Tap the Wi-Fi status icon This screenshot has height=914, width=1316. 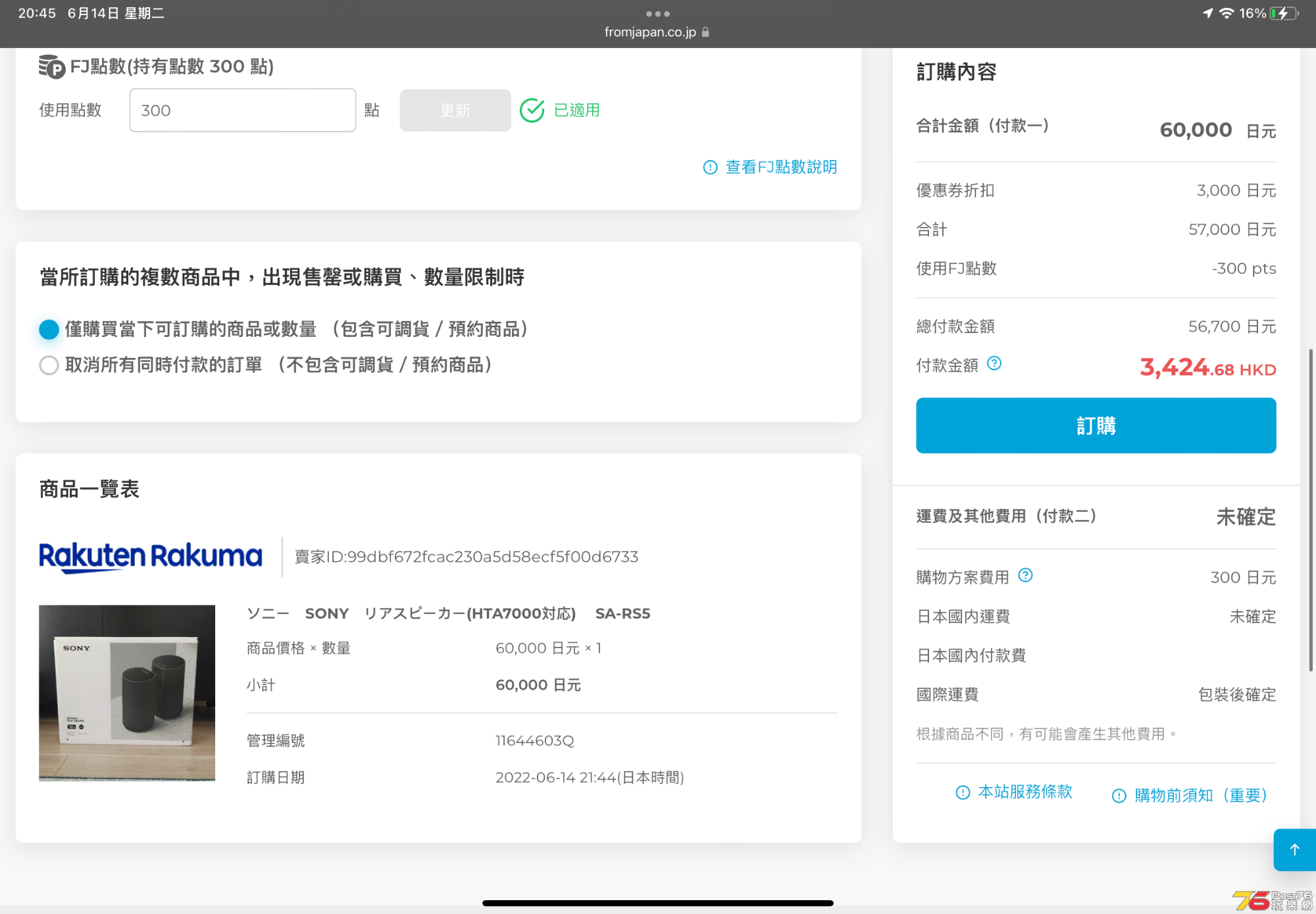click(x=1227, y=13)
